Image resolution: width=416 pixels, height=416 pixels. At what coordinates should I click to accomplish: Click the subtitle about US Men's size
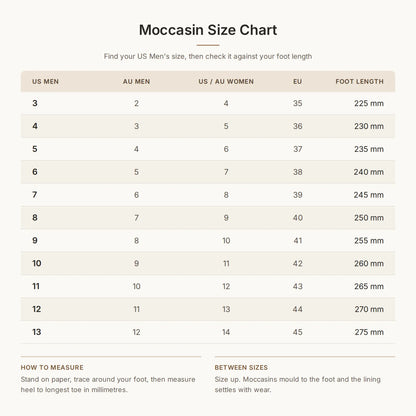point(208,56)
